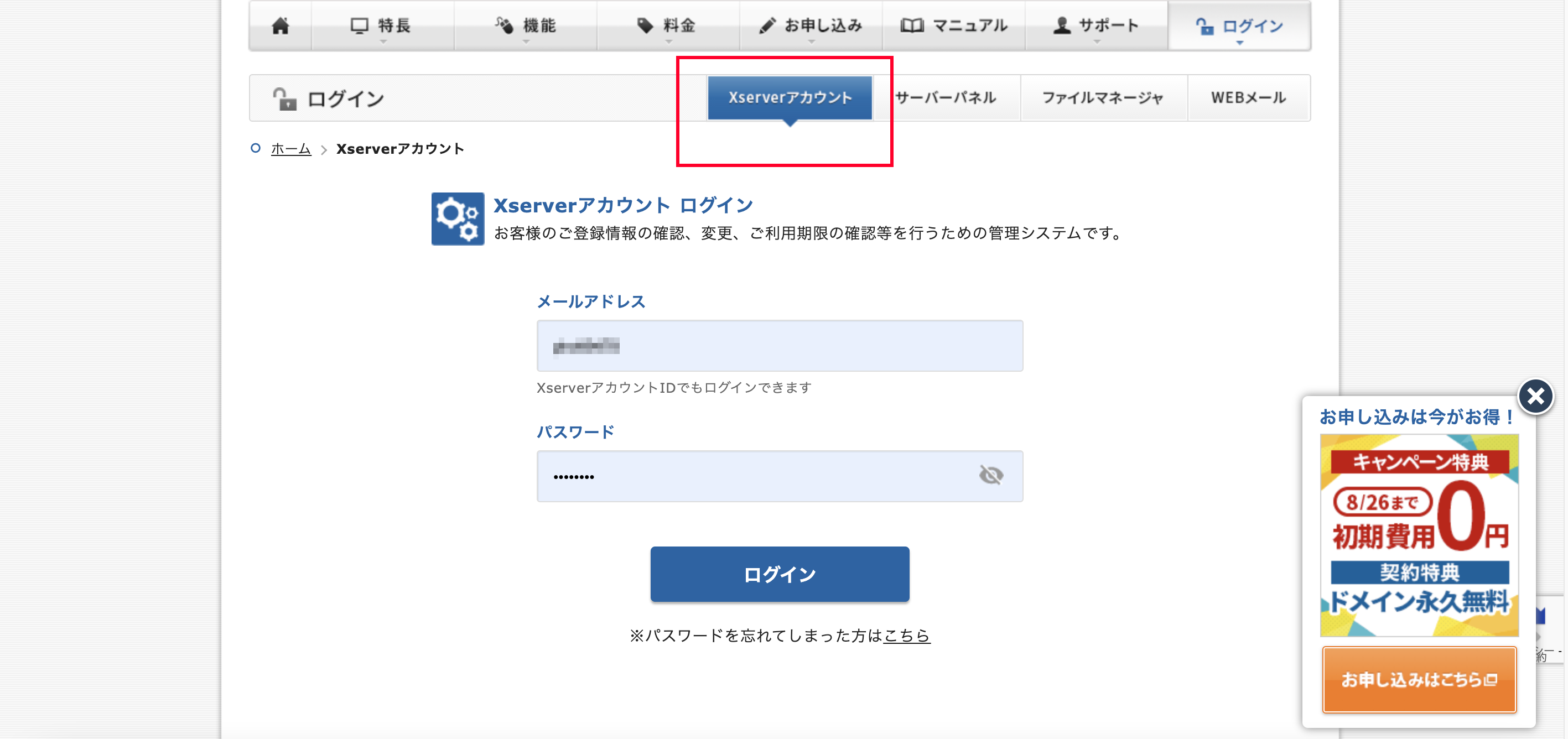Open the WEBメール tab
This screenshot has width=1568, height=739.
[1248, 97]
